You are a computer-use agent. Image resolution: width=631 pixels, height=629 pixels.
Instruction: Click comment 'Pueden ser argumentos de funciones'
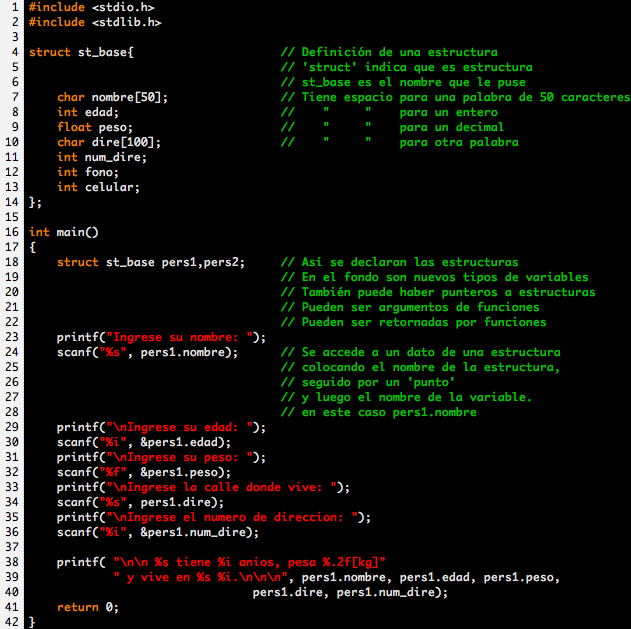(x=420, y=307)
